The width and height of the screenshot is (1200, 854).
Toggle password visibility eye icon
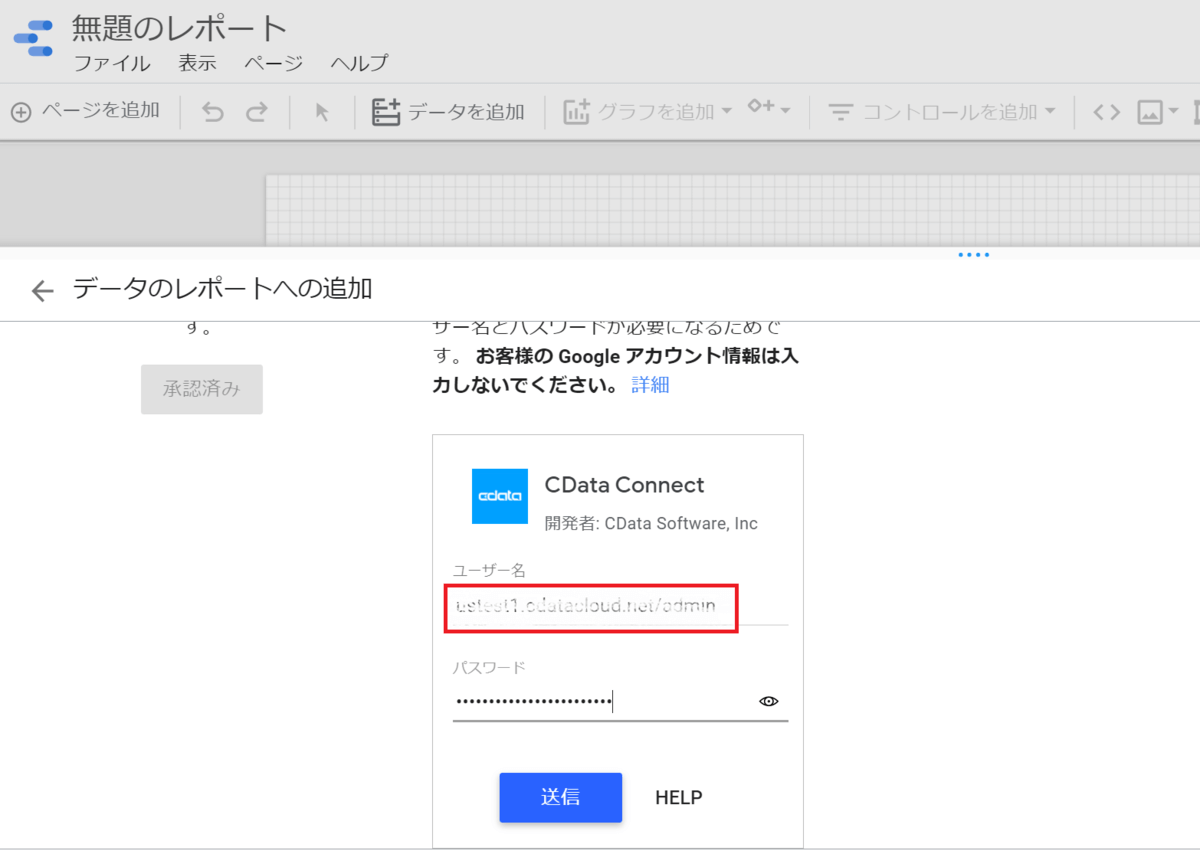point(768,702)
